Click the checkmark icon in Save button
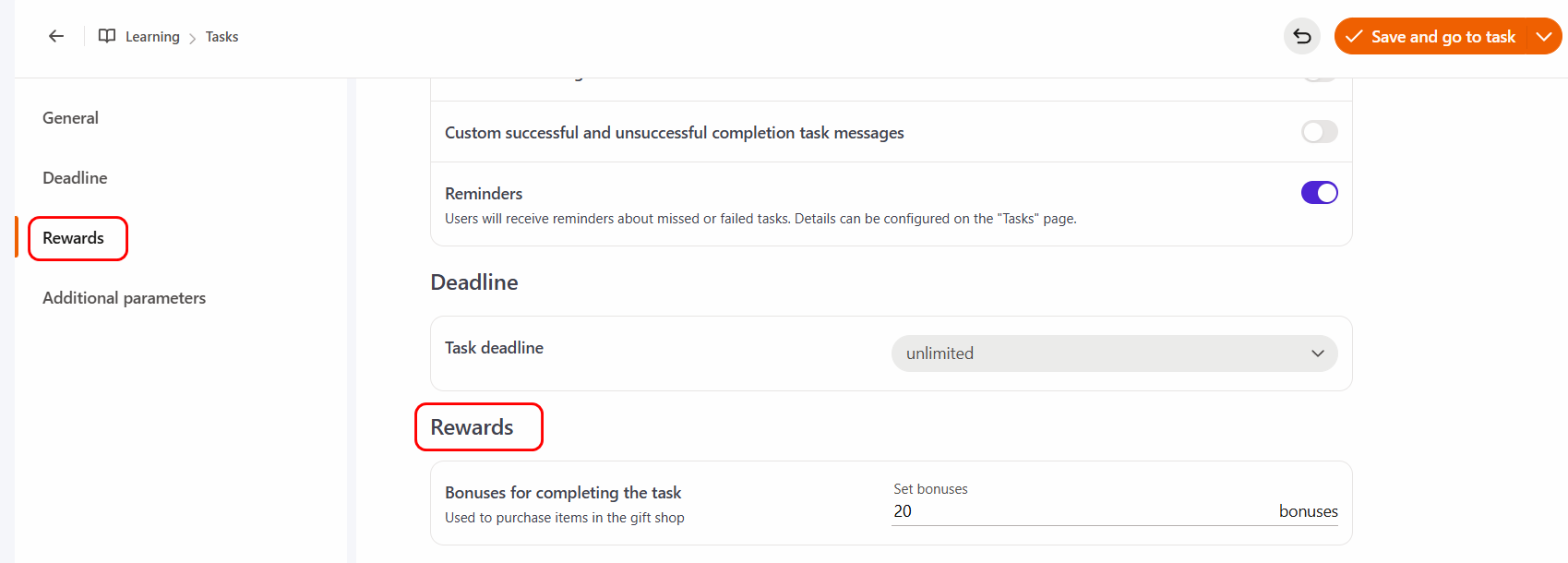1568x563 pixels. [1354, 36]
